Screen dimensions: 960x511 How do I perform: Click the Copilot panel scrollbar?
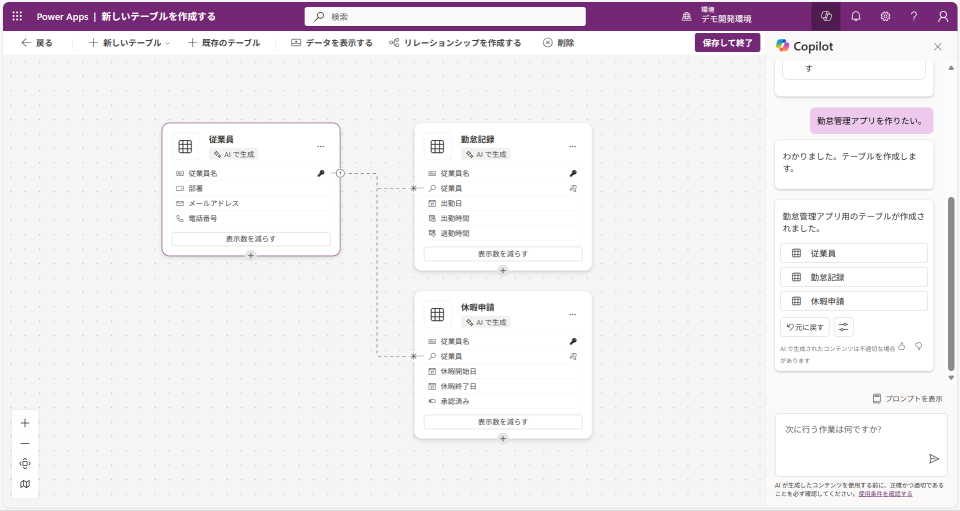click(951, 283)
